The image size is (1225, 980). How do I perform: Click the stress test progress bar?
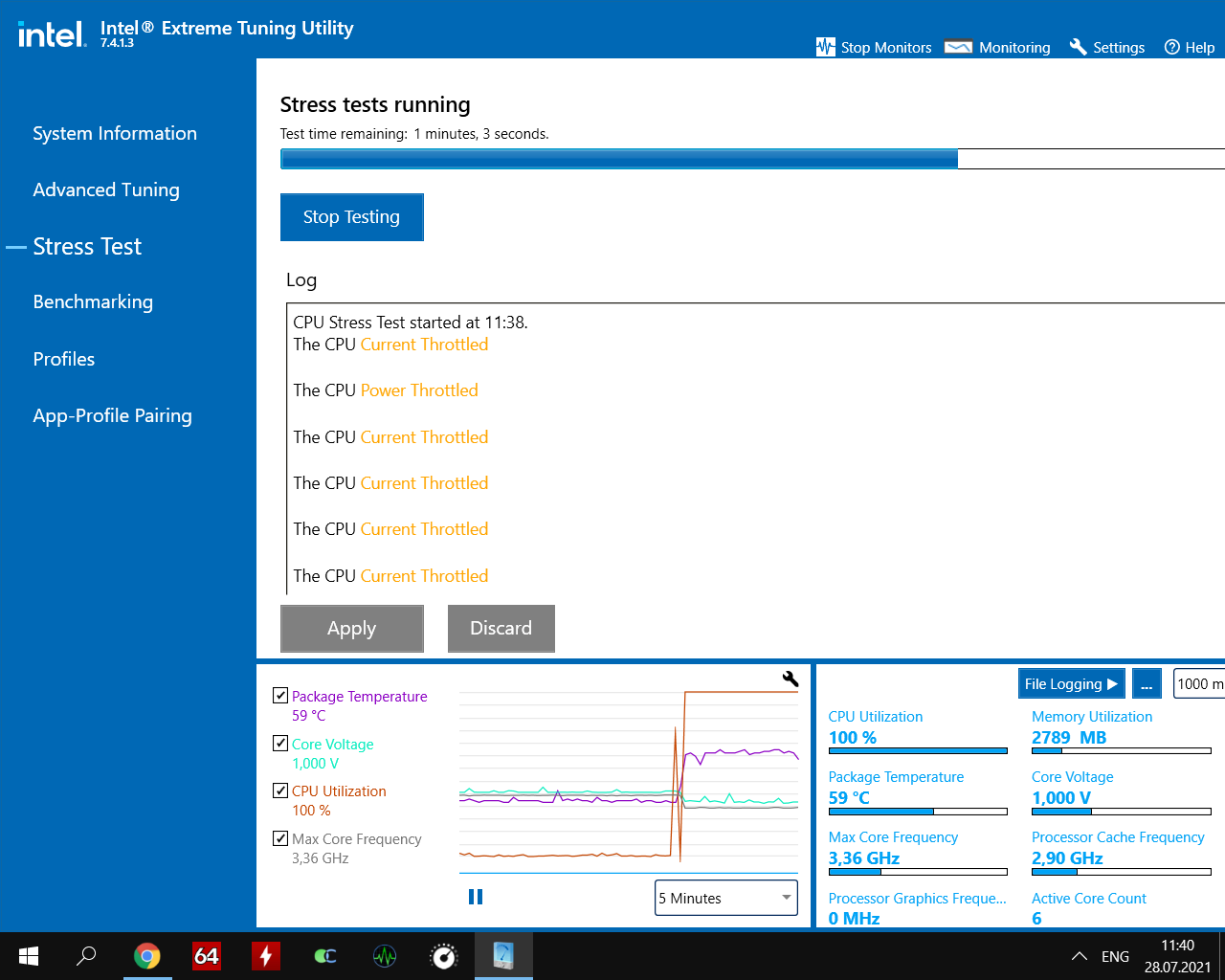point(752,159)
